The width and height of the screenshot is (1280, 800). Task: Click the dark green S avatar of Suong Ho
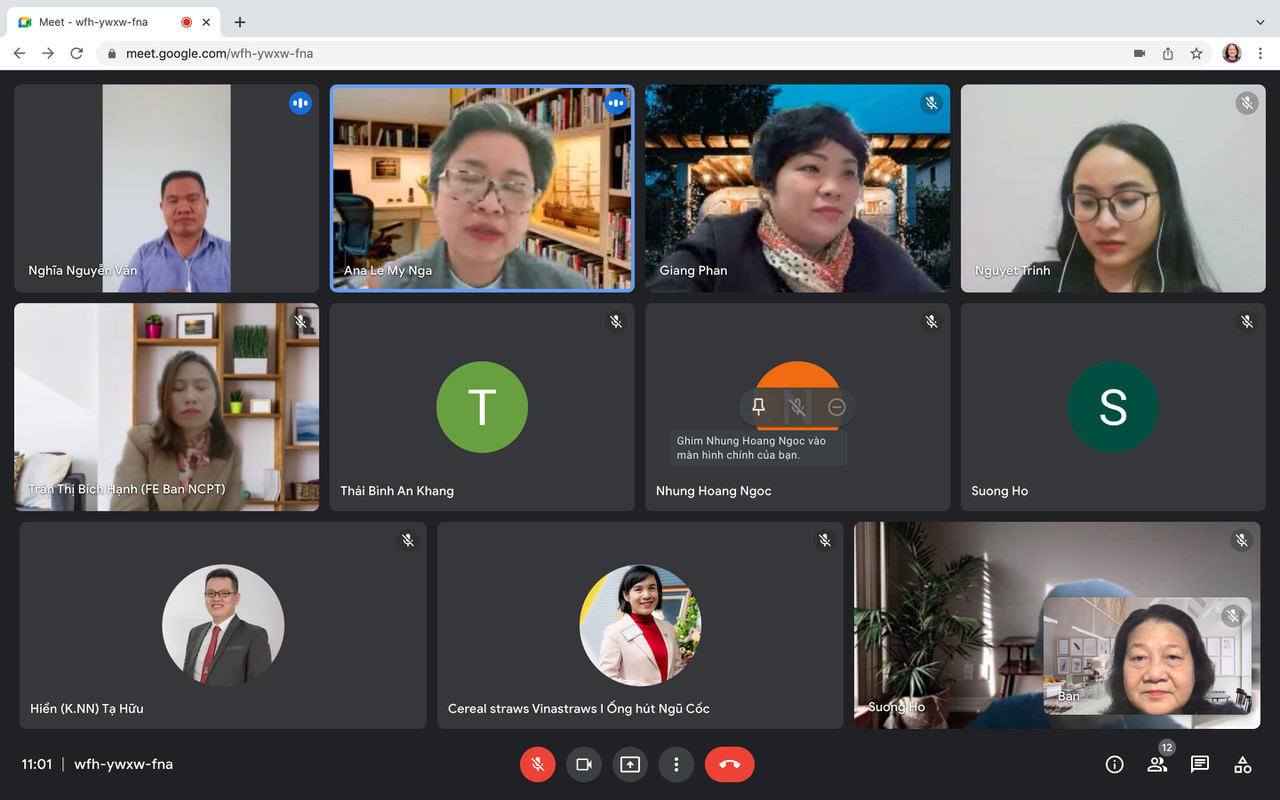[1113, 407]
